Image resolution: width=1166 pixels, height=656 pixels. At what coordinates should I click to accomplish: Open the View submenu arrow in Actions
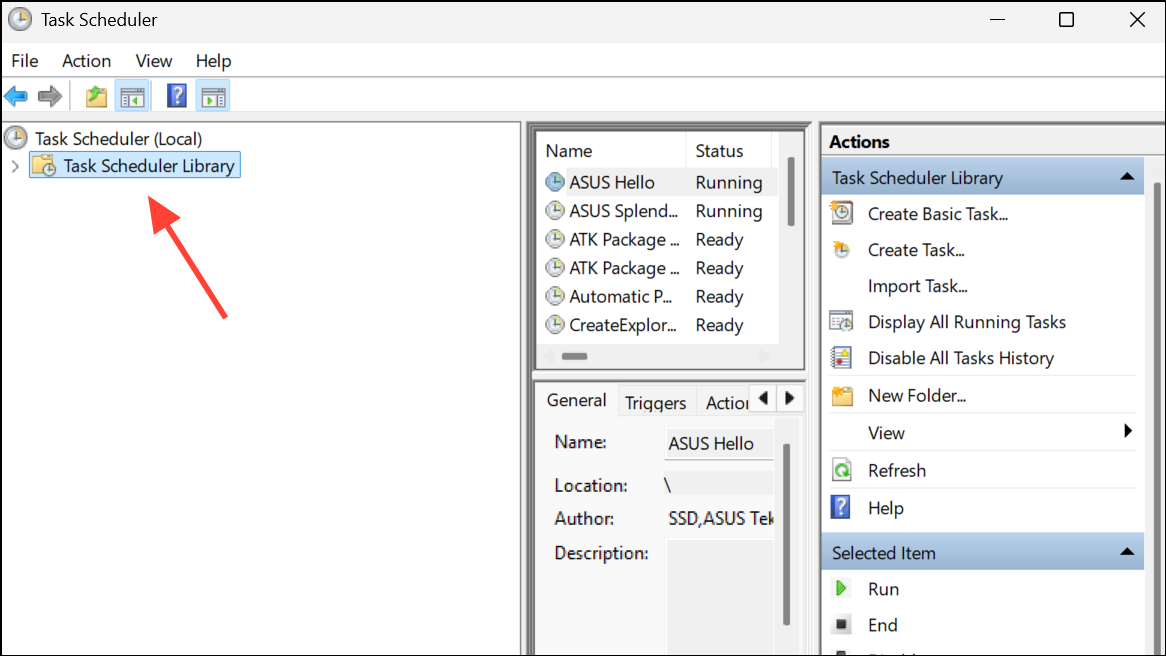tap(1128, 431)
